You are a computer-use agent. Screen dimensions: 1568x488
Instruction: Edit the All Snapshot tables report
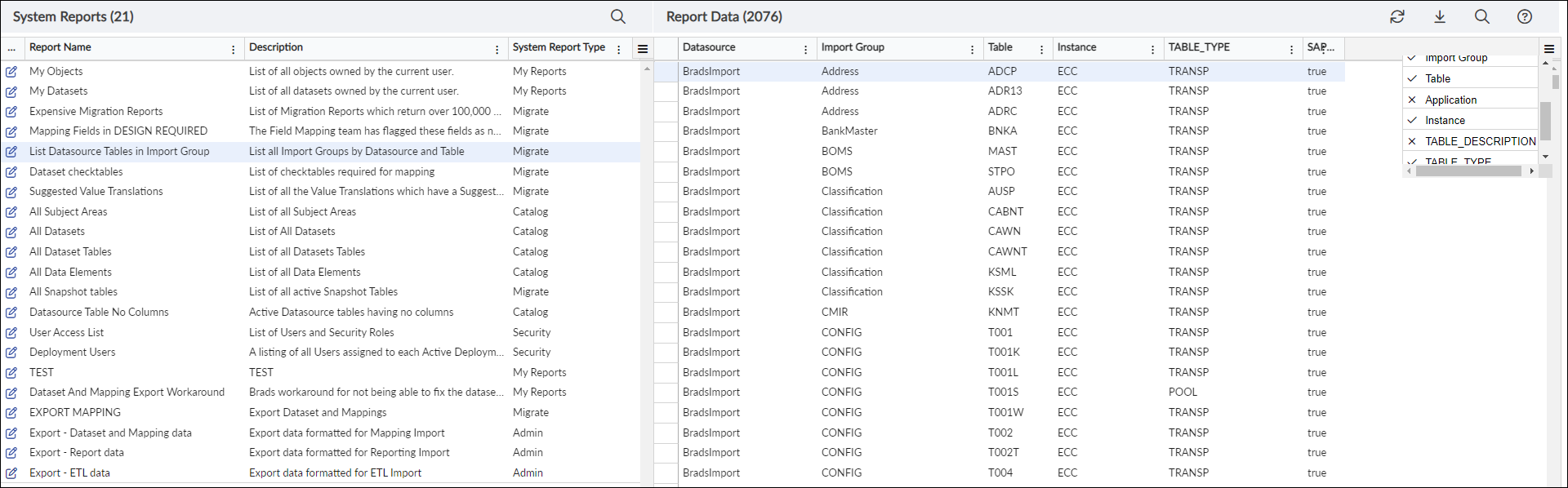pos(11,292)
